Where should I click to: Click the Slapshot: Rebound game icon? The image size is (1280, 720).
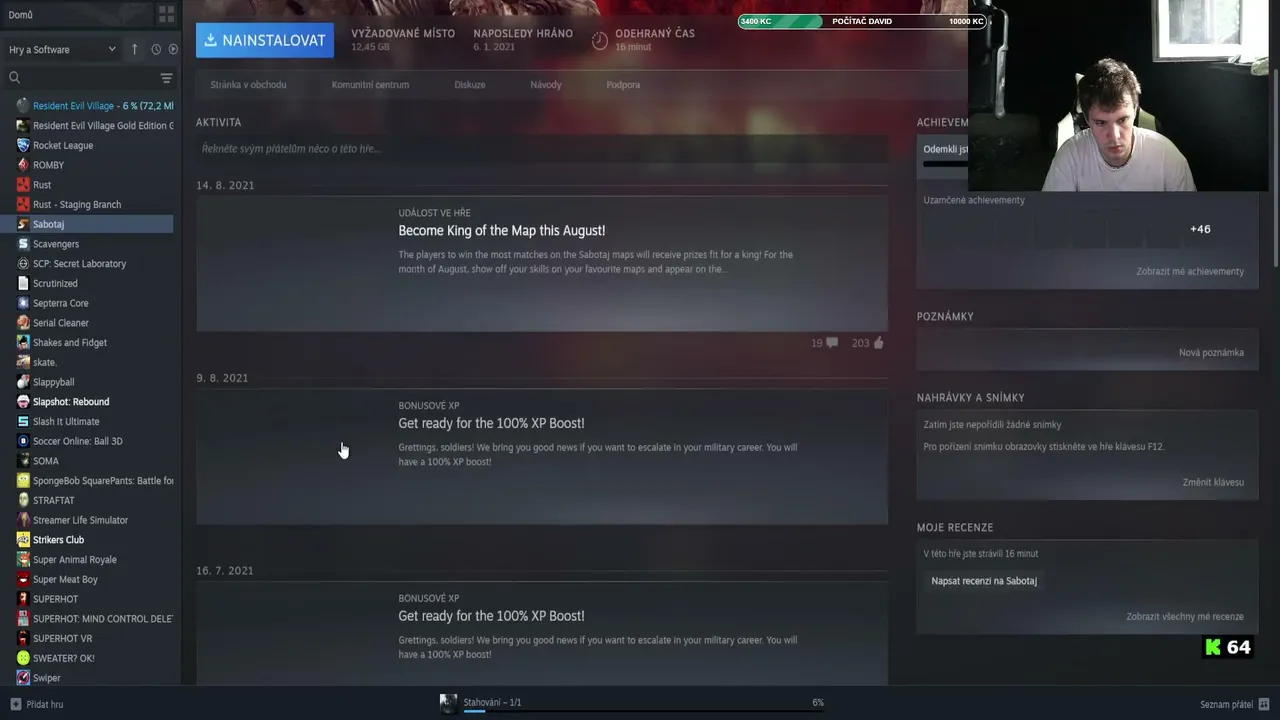[x=23, y=402]
